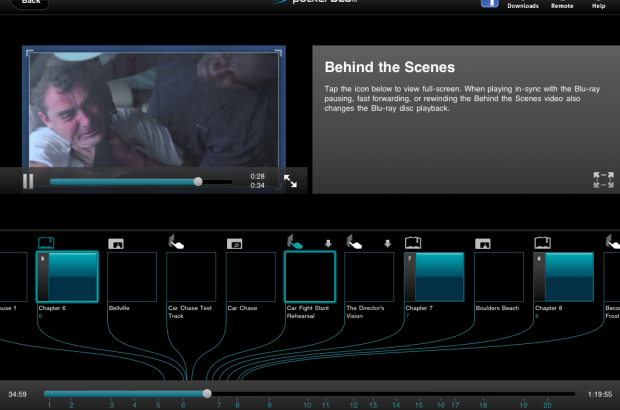Expand video to full-screen
The width and height of the screenshot is (620, 410).
coord(290,181)
